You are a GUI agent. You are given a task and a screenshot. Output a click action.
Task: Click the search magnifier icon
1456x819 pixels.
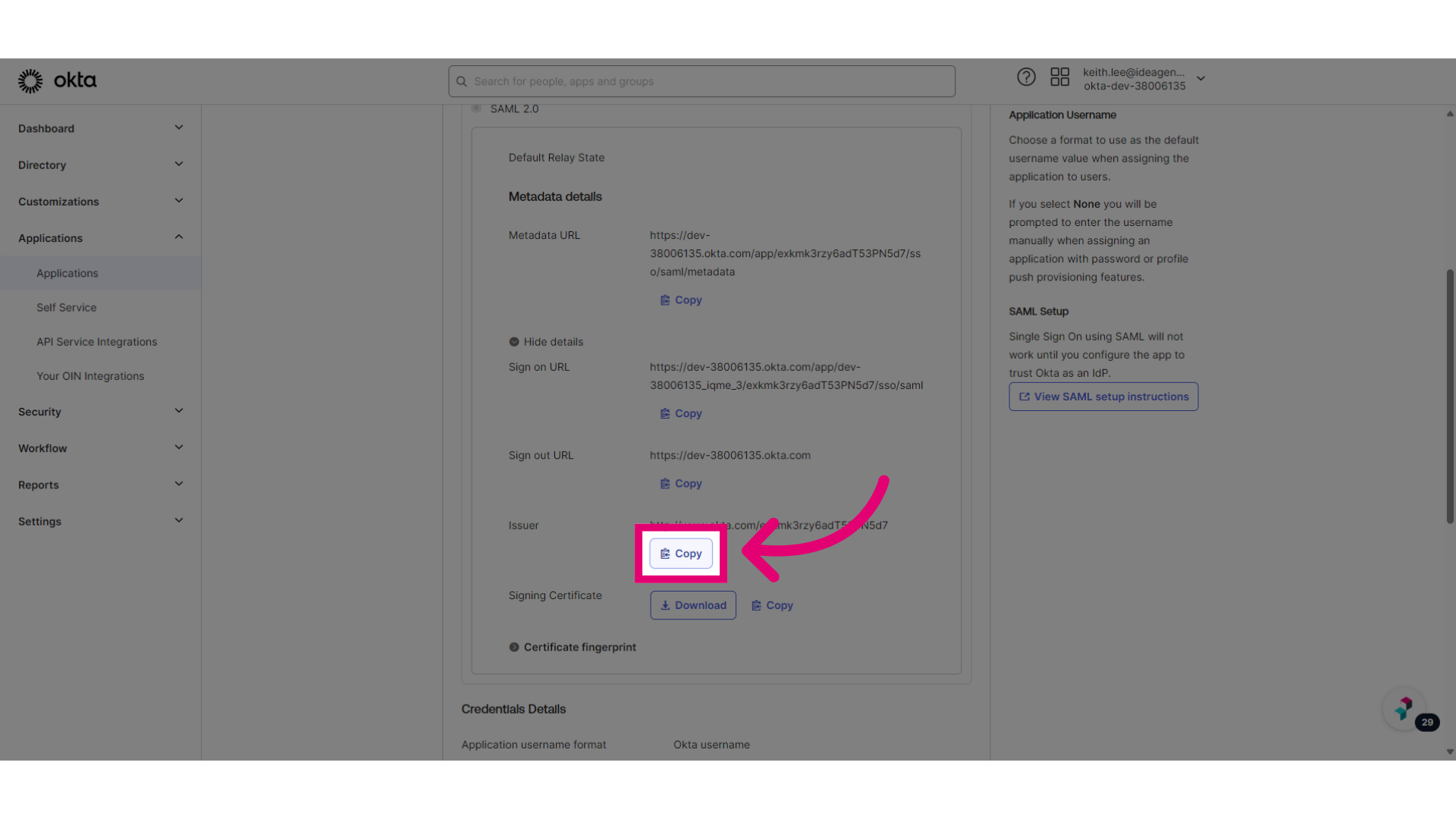point(461,81)
